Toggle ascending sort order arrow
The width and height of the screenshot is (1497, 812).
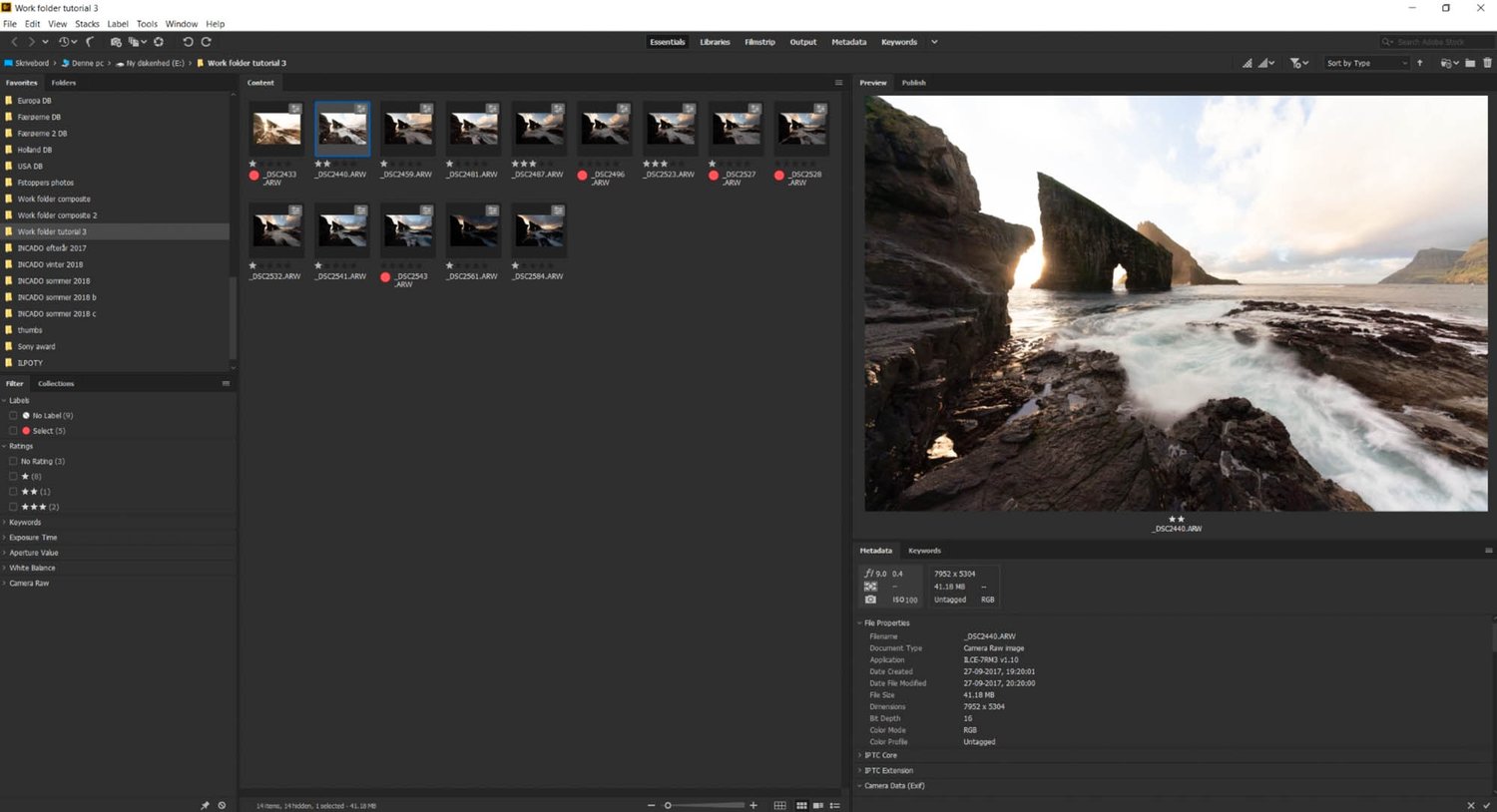[x=1420, y=63]
